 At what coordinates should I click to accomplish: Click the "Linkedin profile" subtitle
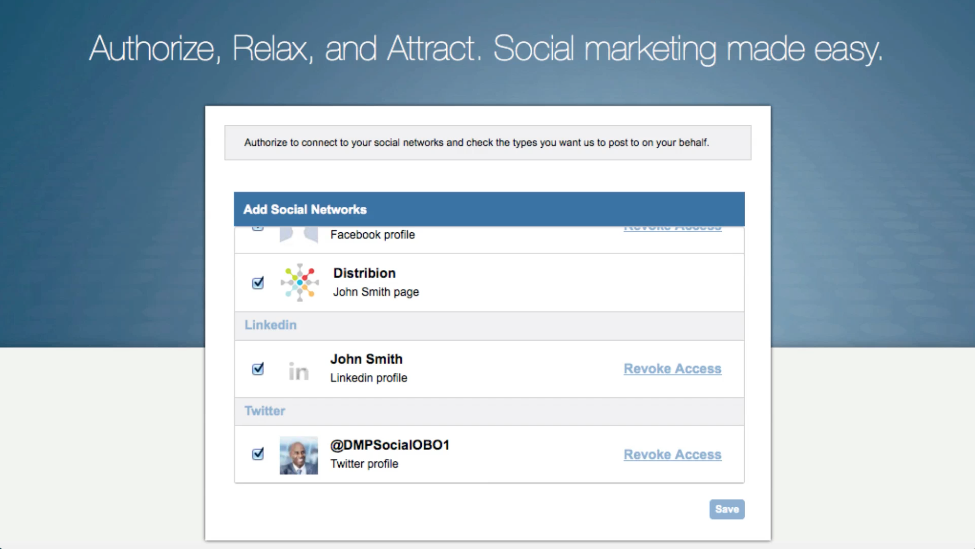369,378
